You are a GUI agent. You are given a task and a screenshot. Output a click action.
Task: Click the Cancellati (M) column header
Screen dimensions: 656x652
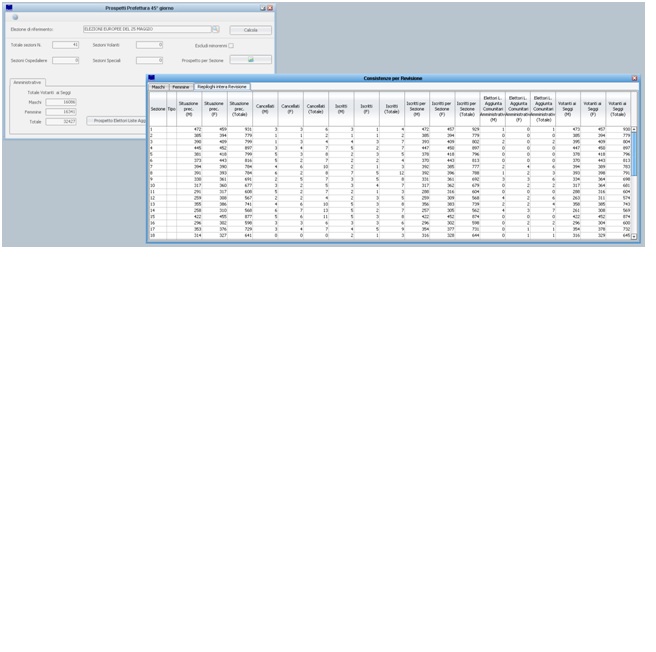pyautogui.click(x=265, y=109)
